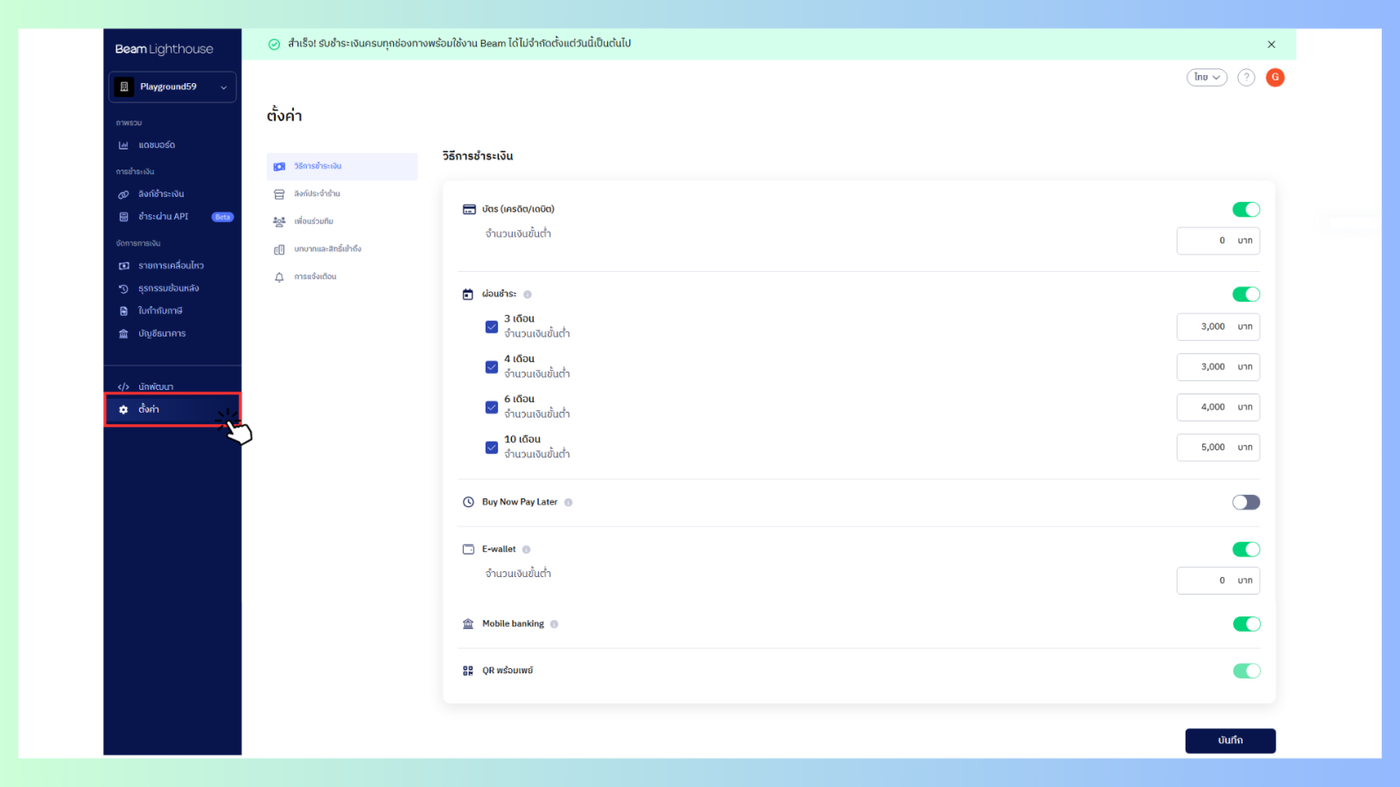Toggle the ผ่อนชำระ installment switch
This screenshot has width=1400, height=787.
click(1246, 294)
